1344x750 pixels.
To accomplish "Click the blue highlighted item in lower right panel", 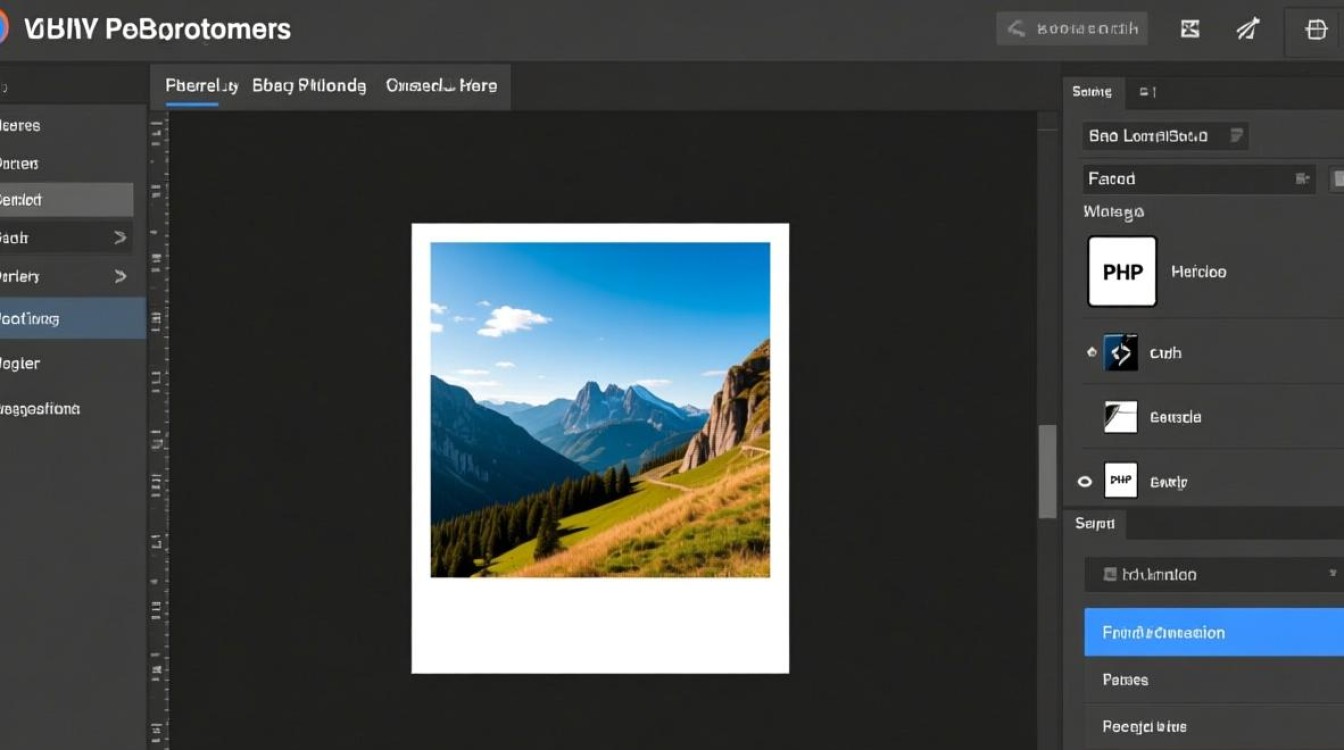I will (1213, 632).
